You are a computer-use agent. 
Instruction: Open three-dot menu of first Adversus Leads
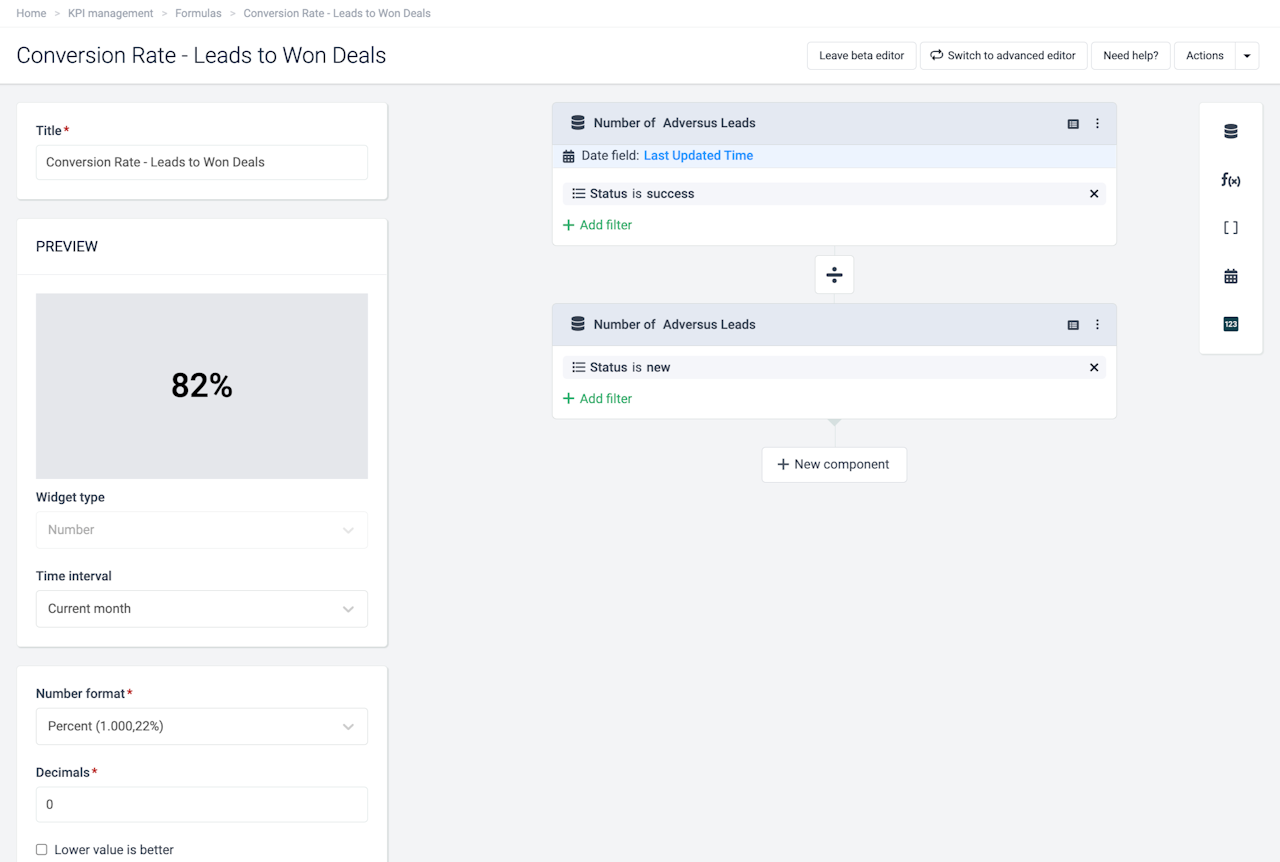pos(1097,124)
